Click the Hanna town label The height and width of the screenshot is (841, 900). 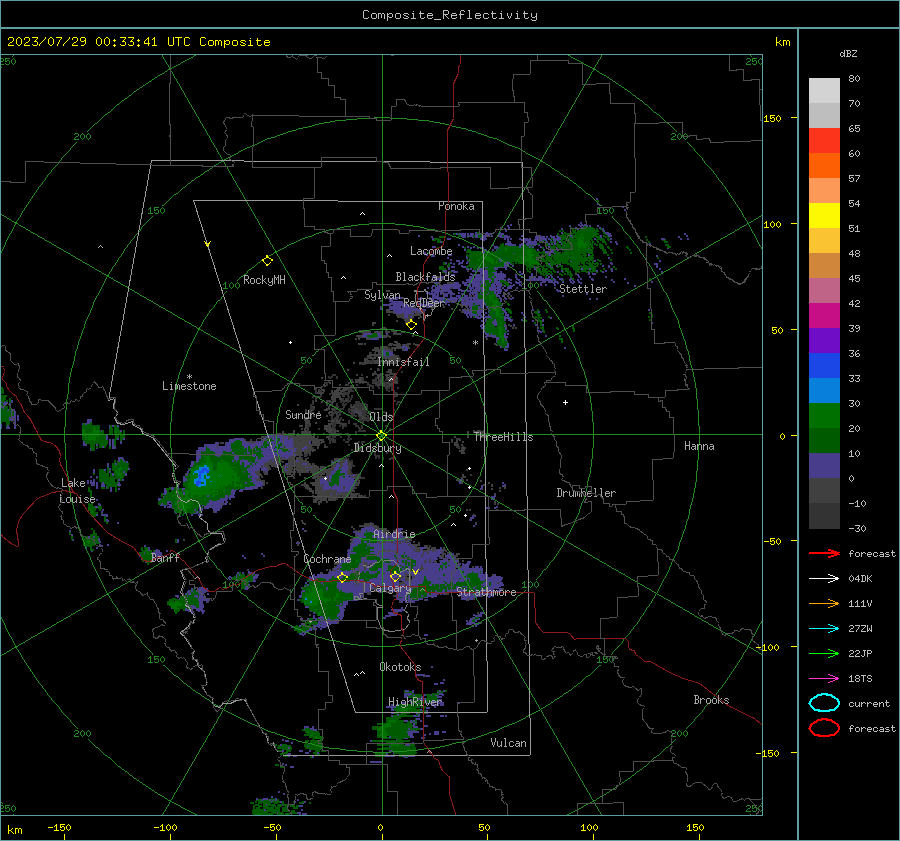click(699, 446)
